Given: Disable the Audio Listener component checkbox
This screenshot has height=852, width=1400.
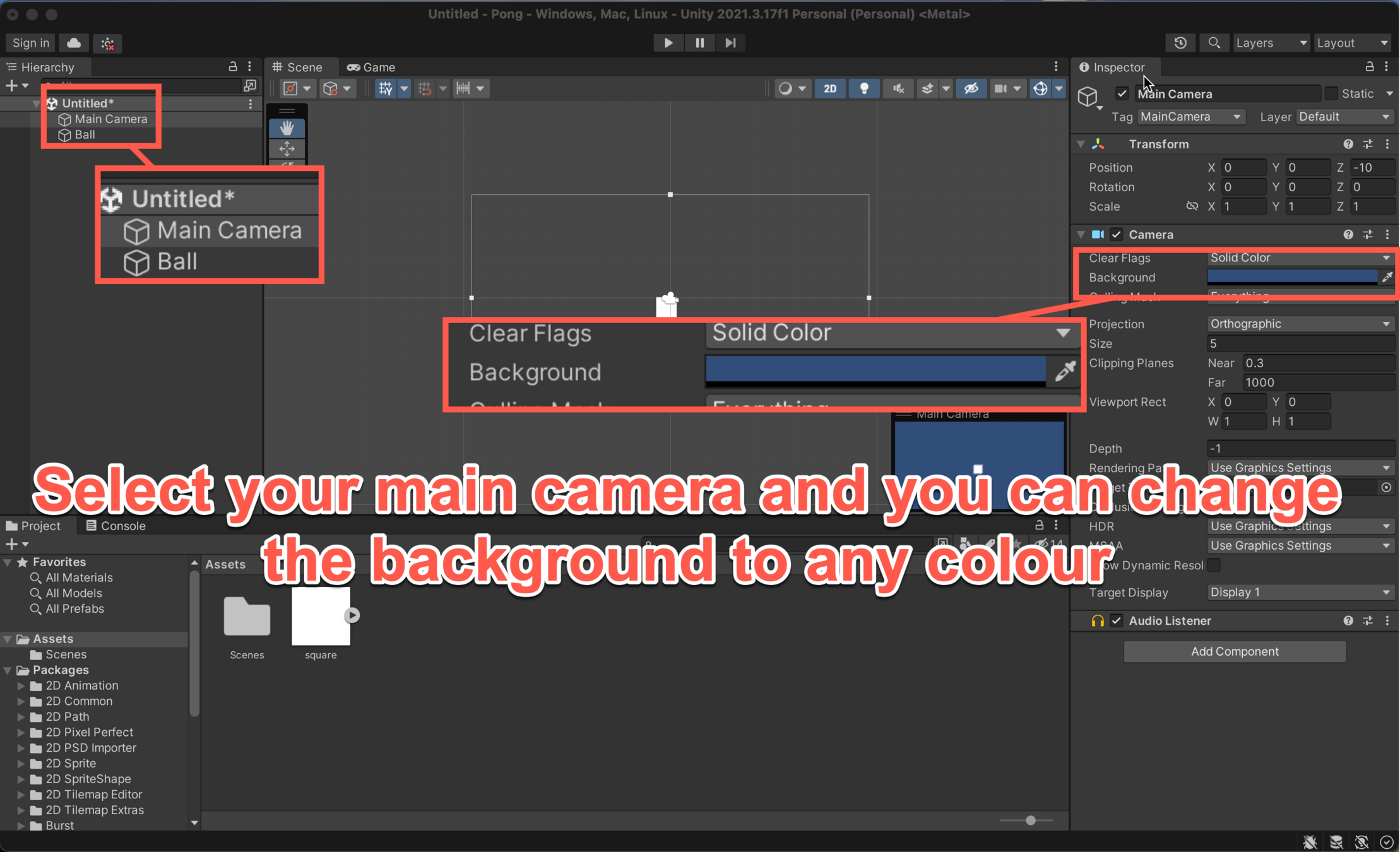Looking at the screenshot, I should (x=1117, y=620).
